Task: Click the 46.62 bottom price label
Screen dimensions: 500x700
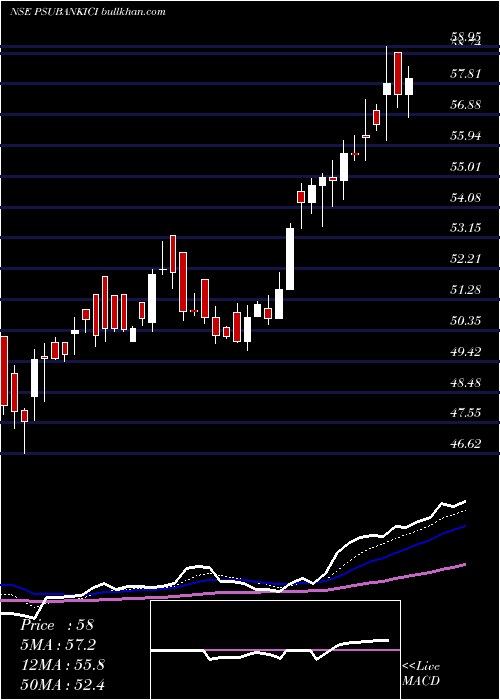Action: [466, 443]
